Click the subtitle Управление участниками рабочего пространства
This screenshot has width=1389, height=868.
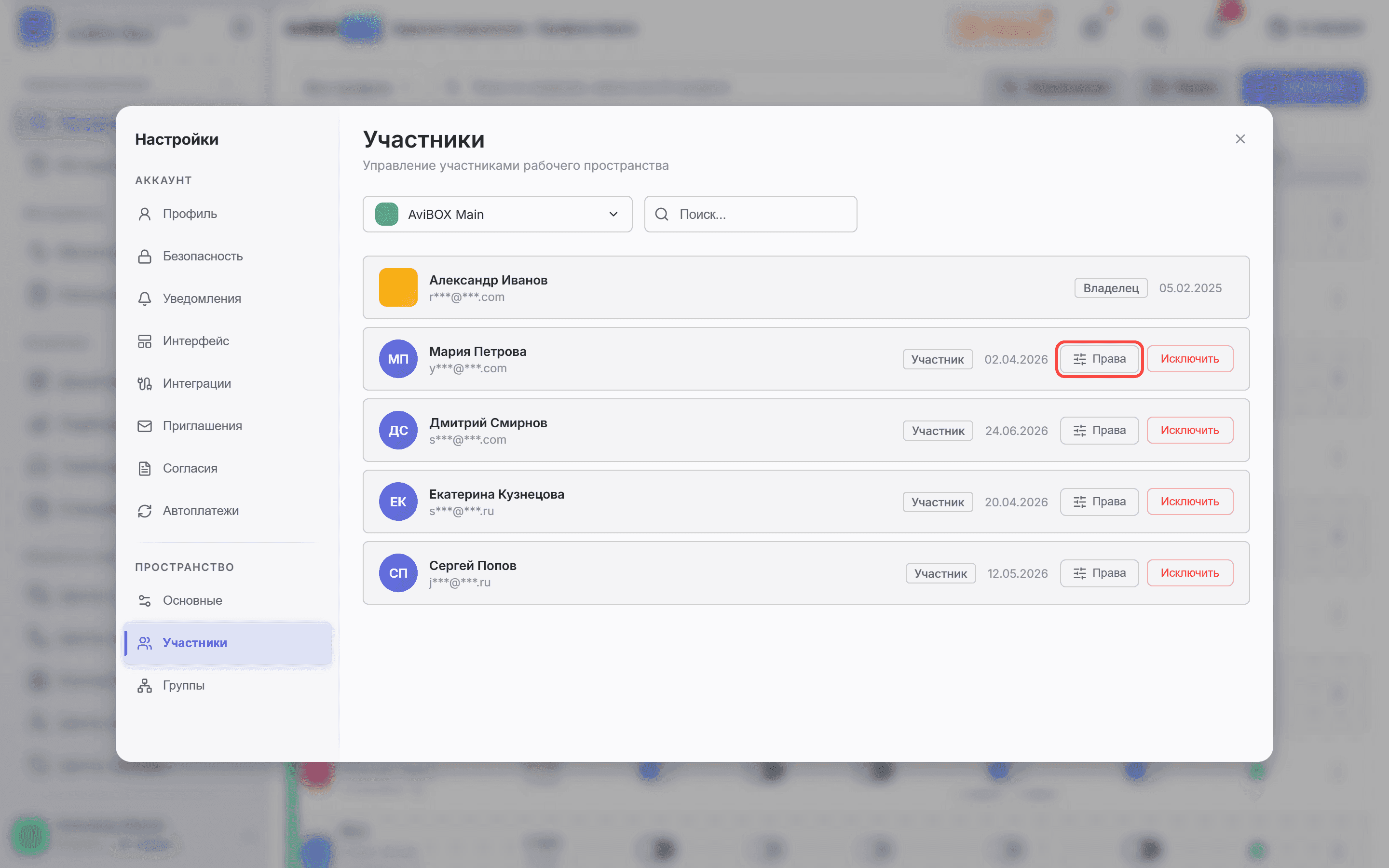click(x=516, y=166)
